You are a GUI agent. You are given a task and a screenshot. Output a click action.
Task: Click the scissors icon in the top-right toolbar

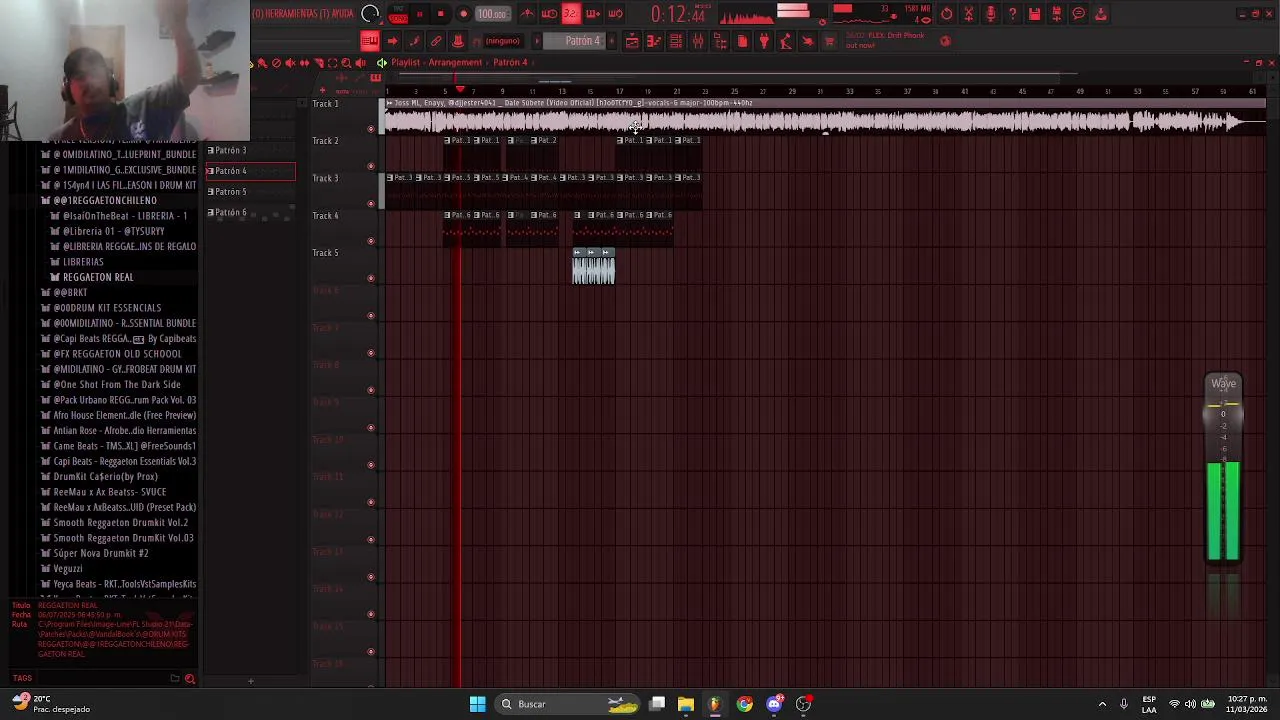[x=968, y=14]
